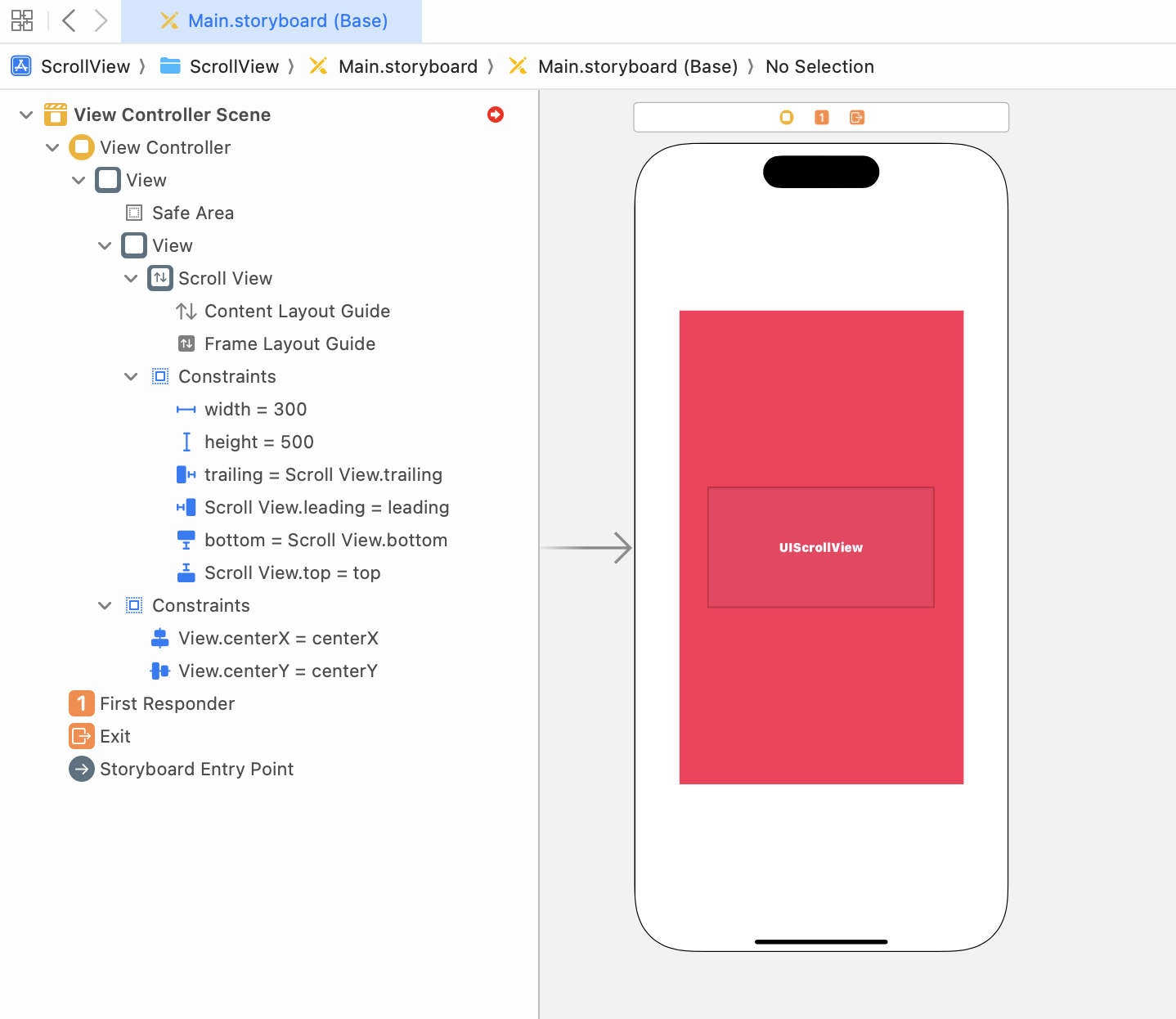1176x1019 pixels.
Task: Click the Content Layout Guide icon
Action: pos(186,311)
